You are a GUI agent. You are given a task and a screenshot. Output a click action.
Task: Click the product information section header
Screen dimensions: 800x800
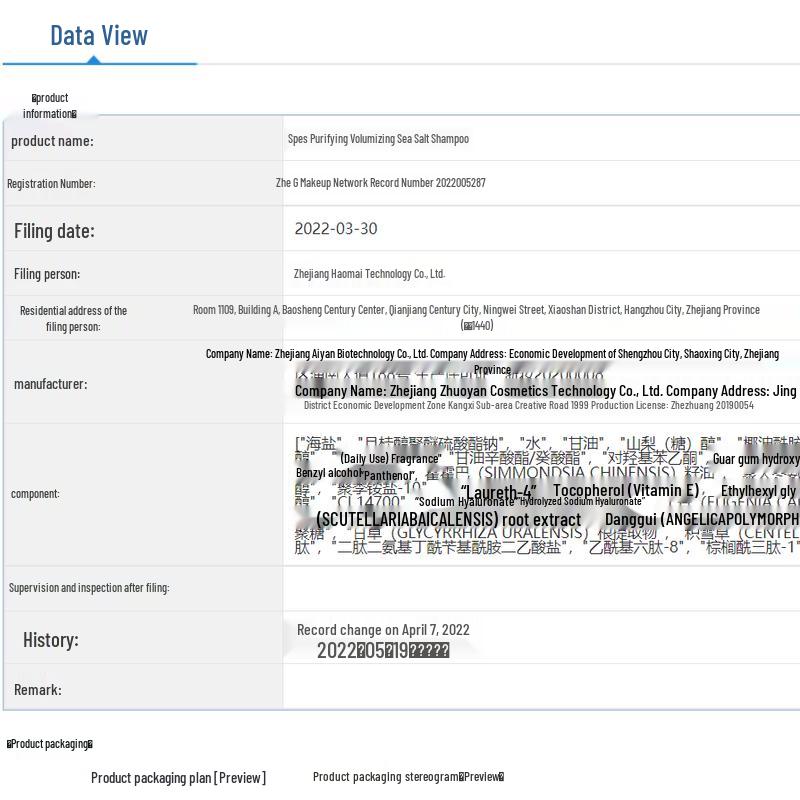coord(49,105)
